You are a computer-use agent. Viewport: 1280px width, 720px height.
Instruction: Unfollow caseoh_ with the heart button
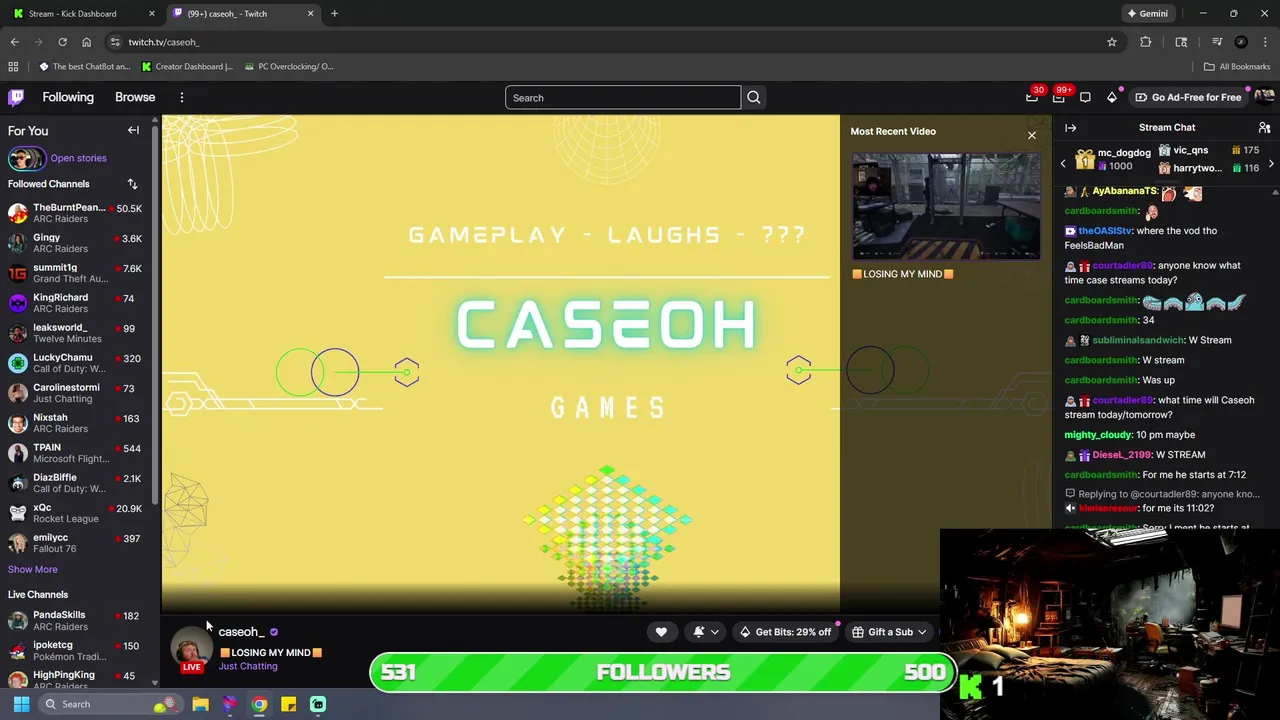pos(661,632)
